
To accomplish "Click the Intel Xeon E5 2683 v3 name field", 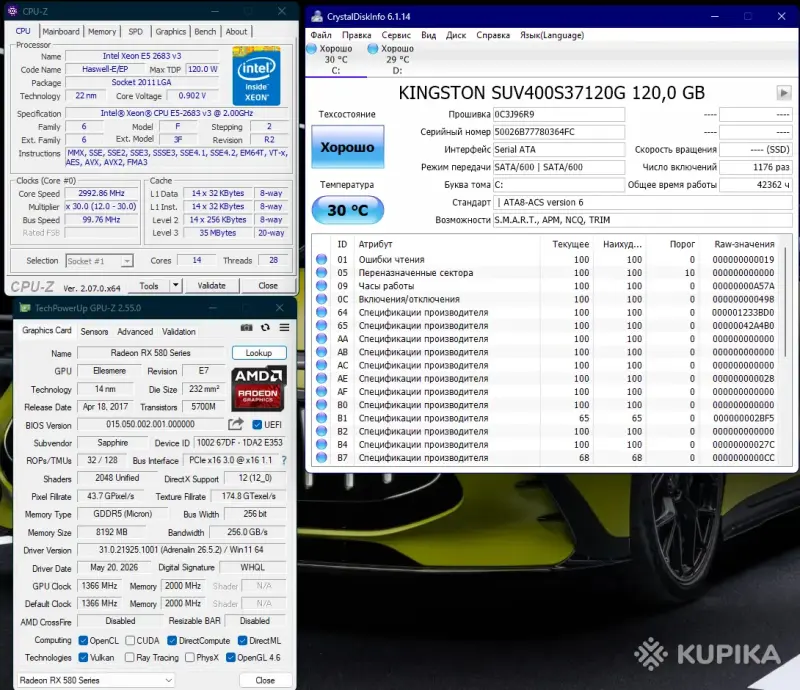I will pos(142,56).
